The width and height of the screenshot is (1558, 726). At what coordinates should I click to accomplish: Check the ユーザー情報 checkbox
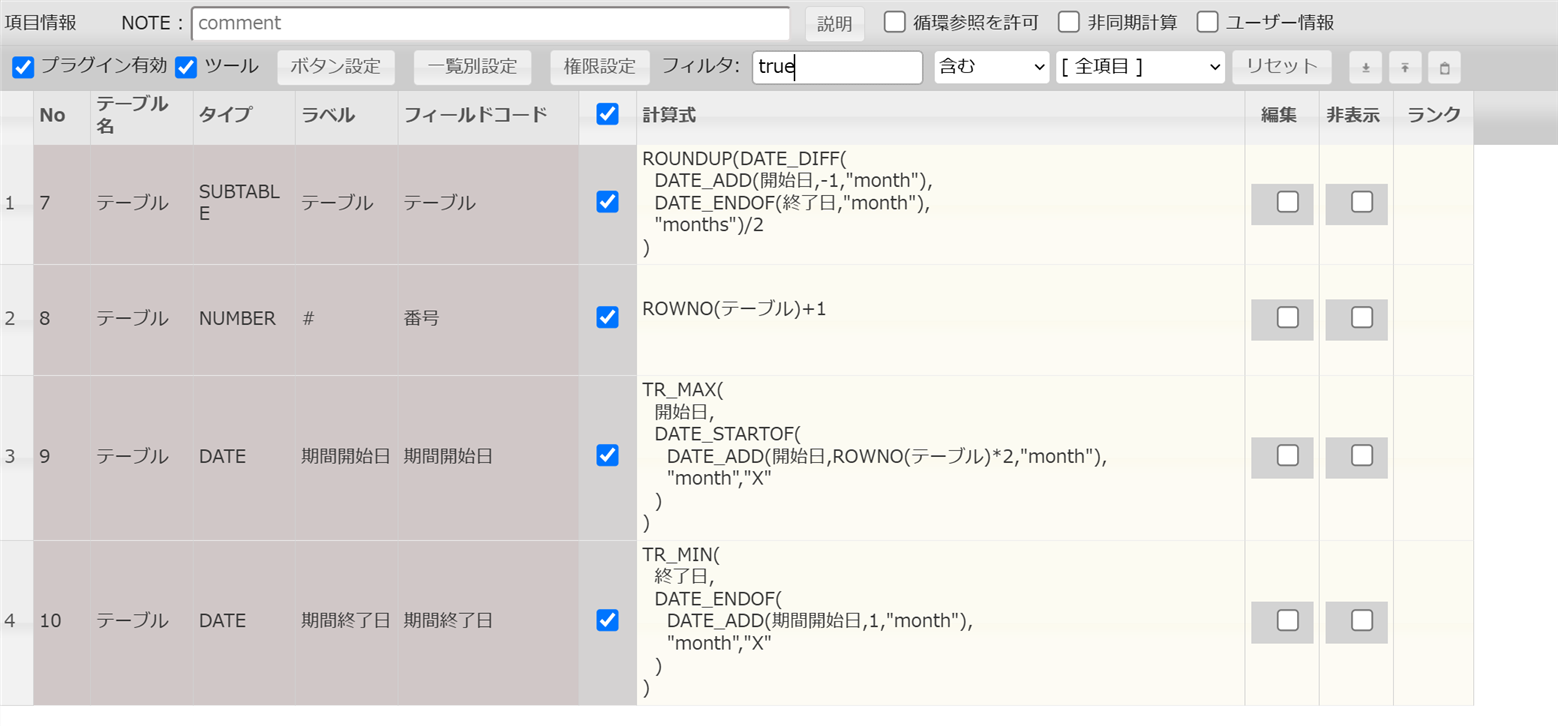click(1208, 22)
